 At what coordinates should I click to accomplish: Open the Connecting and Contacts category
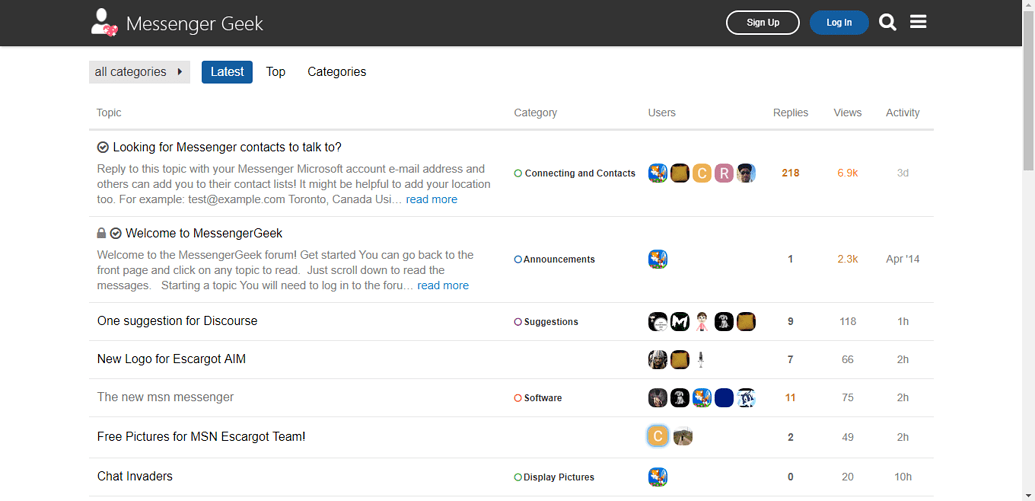[575, 174]
